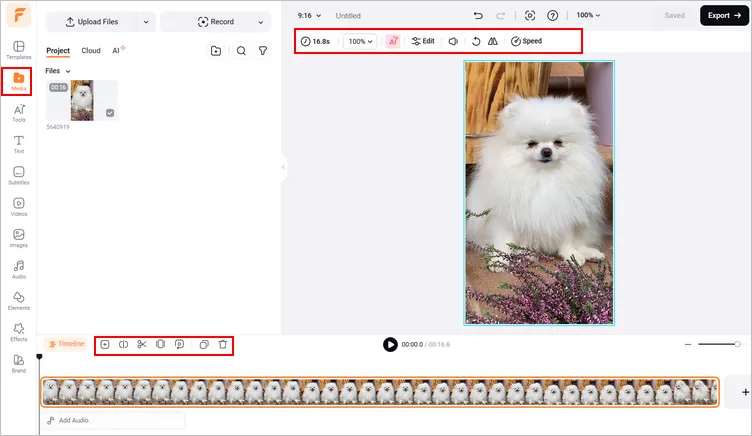Expand the Upload Files dropdown arrow
The image size is (752, 436).
click(x=146, y=22)
